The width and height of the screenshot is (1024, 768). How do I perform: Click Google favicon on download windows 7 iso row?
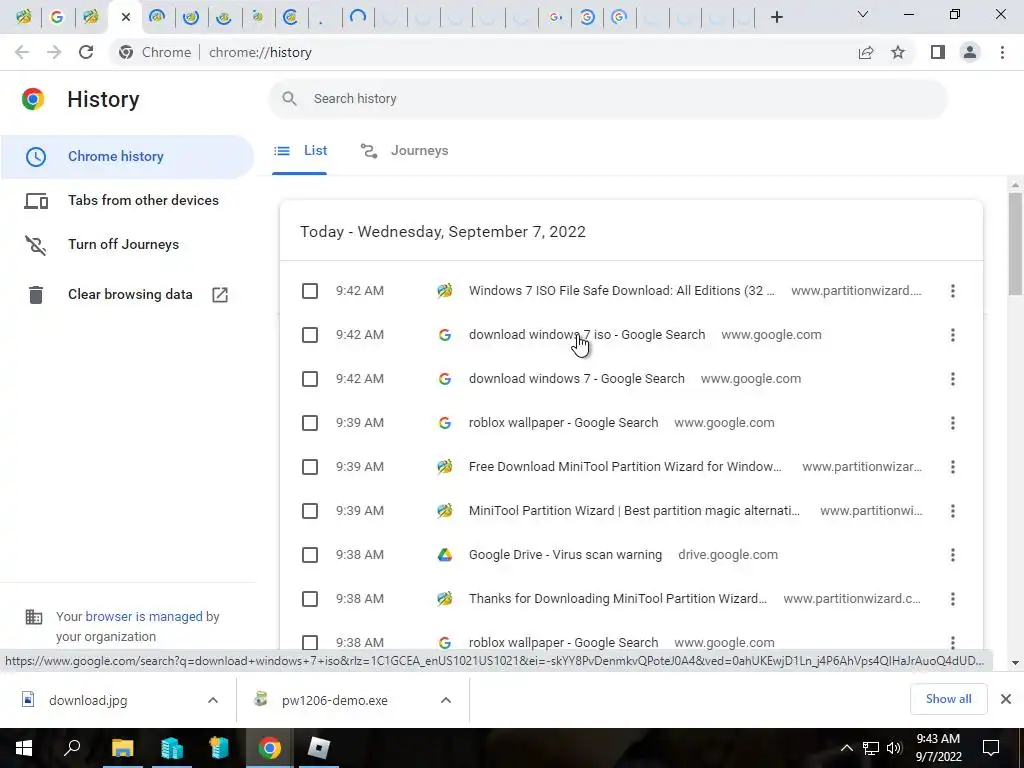(445, 335)
